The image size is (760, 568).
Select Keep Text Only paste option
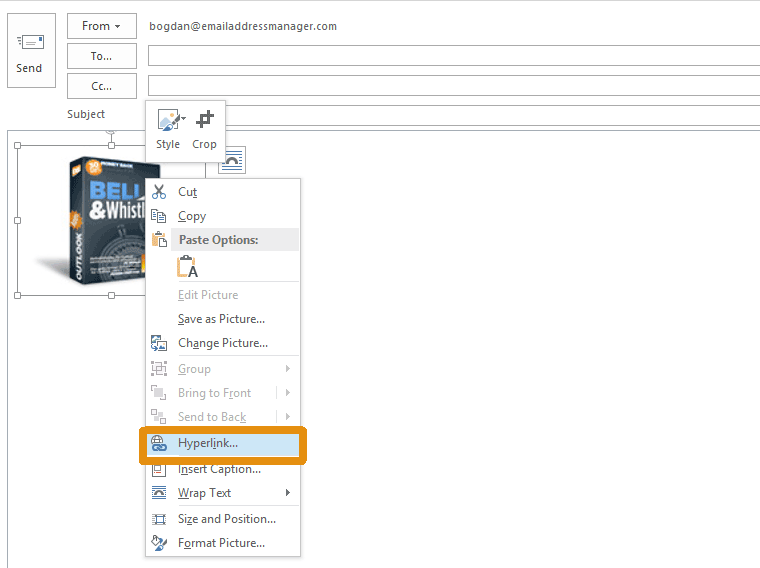(x=188, y=267)
